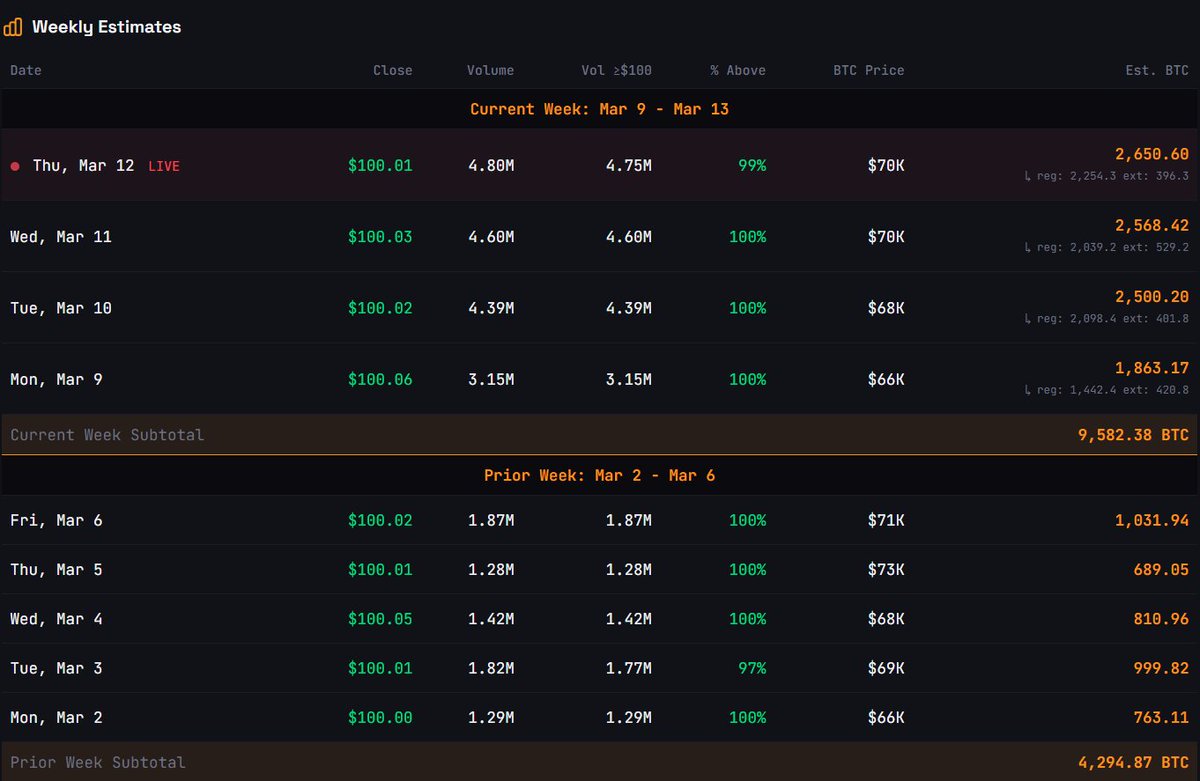Screen dimensions: 1200x781
Task: Click the BTC Price column header
Action: tap(868, 70)
